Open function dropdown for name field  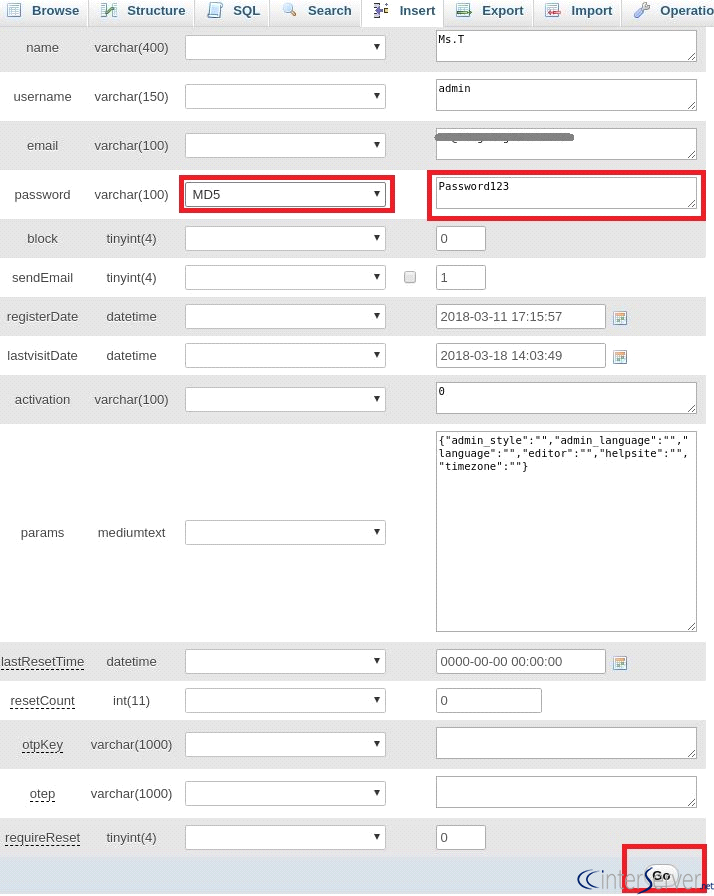point(285,47)
